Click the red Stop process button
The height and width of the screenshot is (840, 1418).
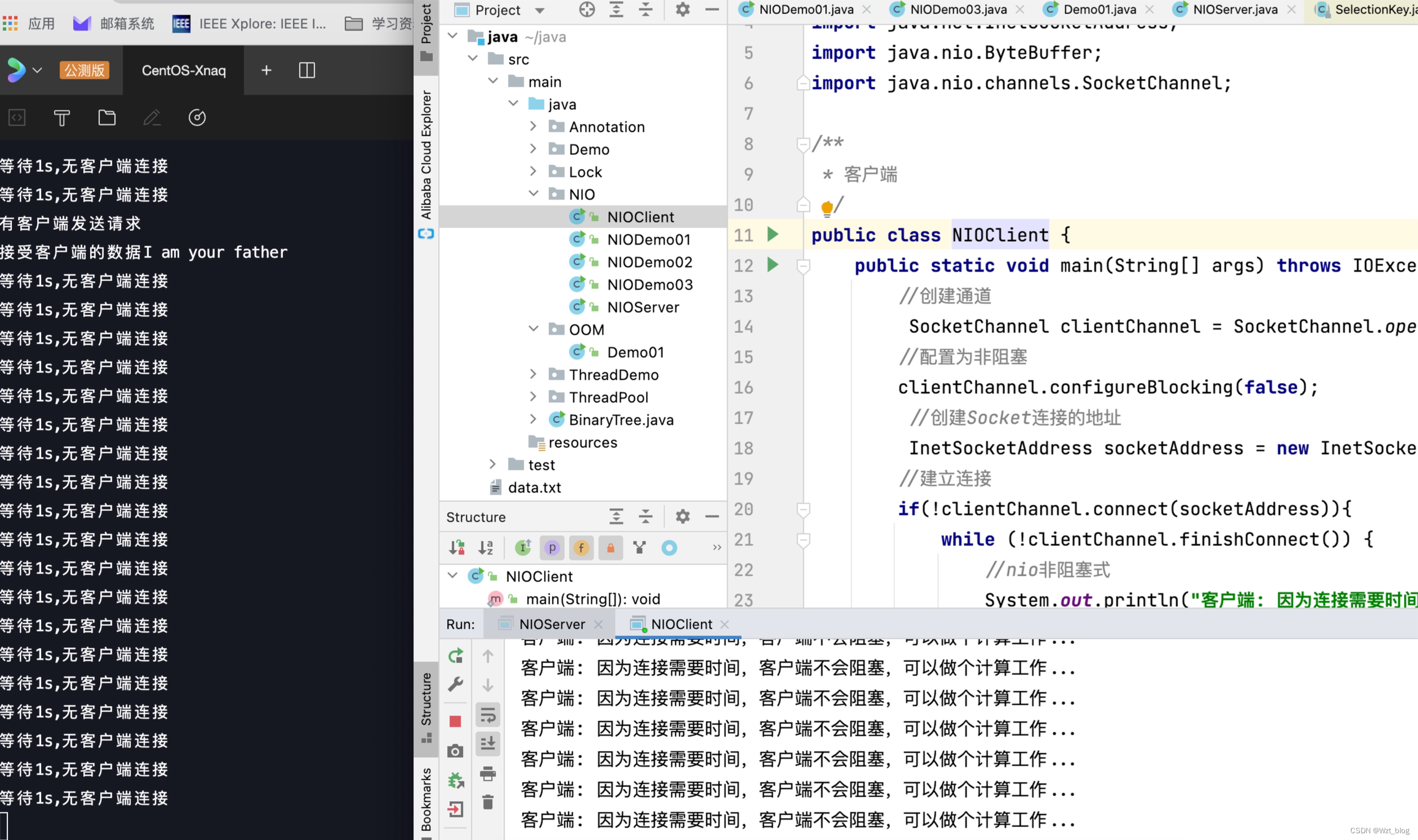(x=455, y=721)
